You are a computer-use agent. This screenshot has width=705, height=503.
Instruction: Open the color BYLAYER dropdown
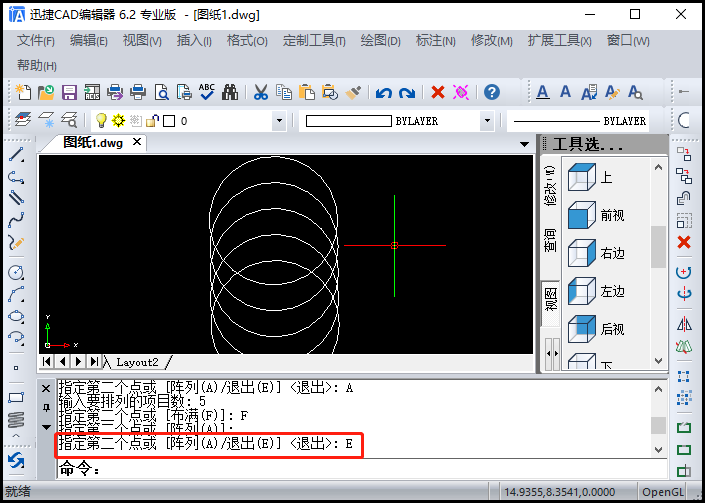pos(487,120)
